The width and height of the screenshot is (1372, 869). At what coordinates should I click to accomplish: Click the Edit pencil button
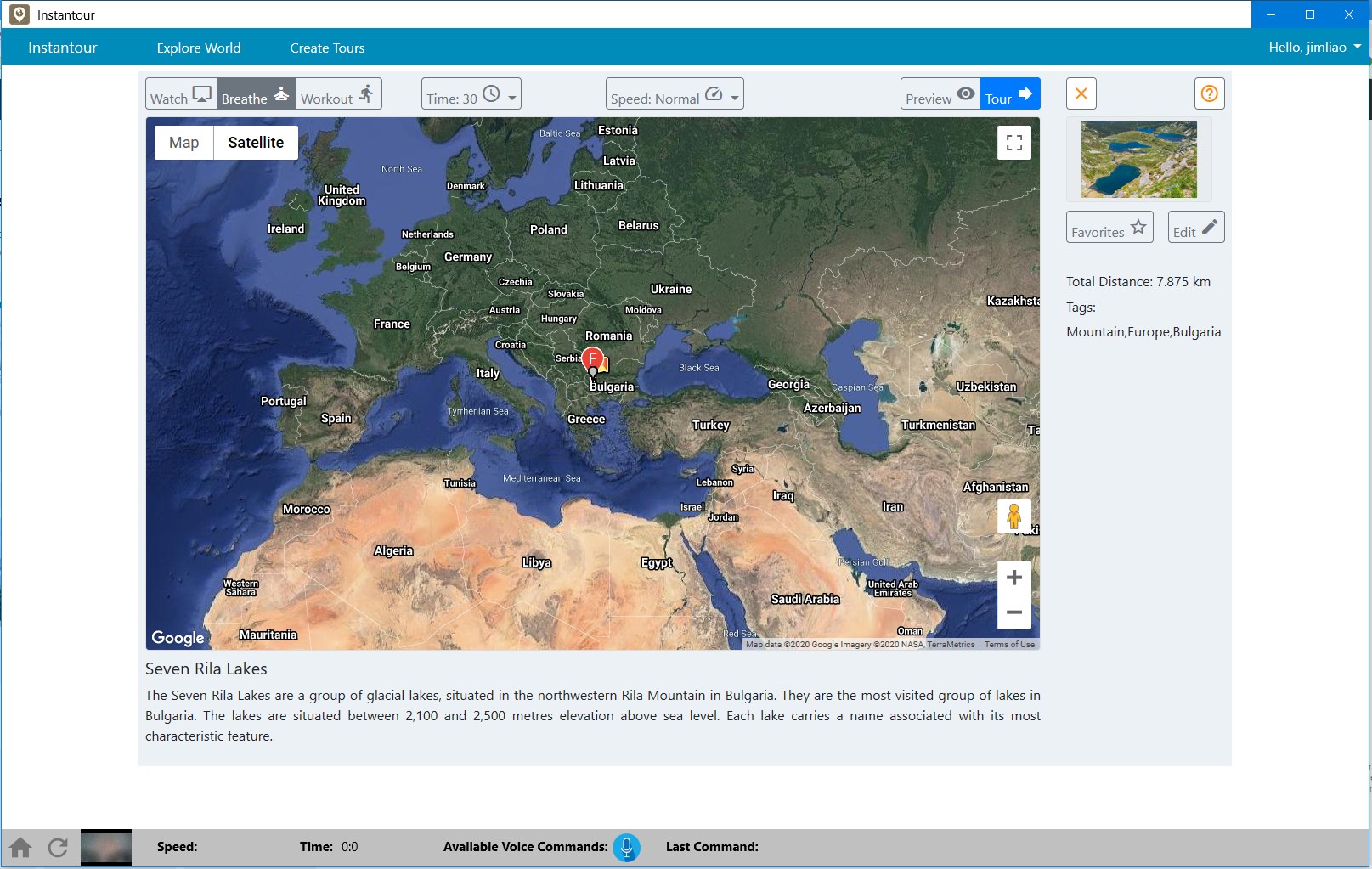coord(1196,228)
